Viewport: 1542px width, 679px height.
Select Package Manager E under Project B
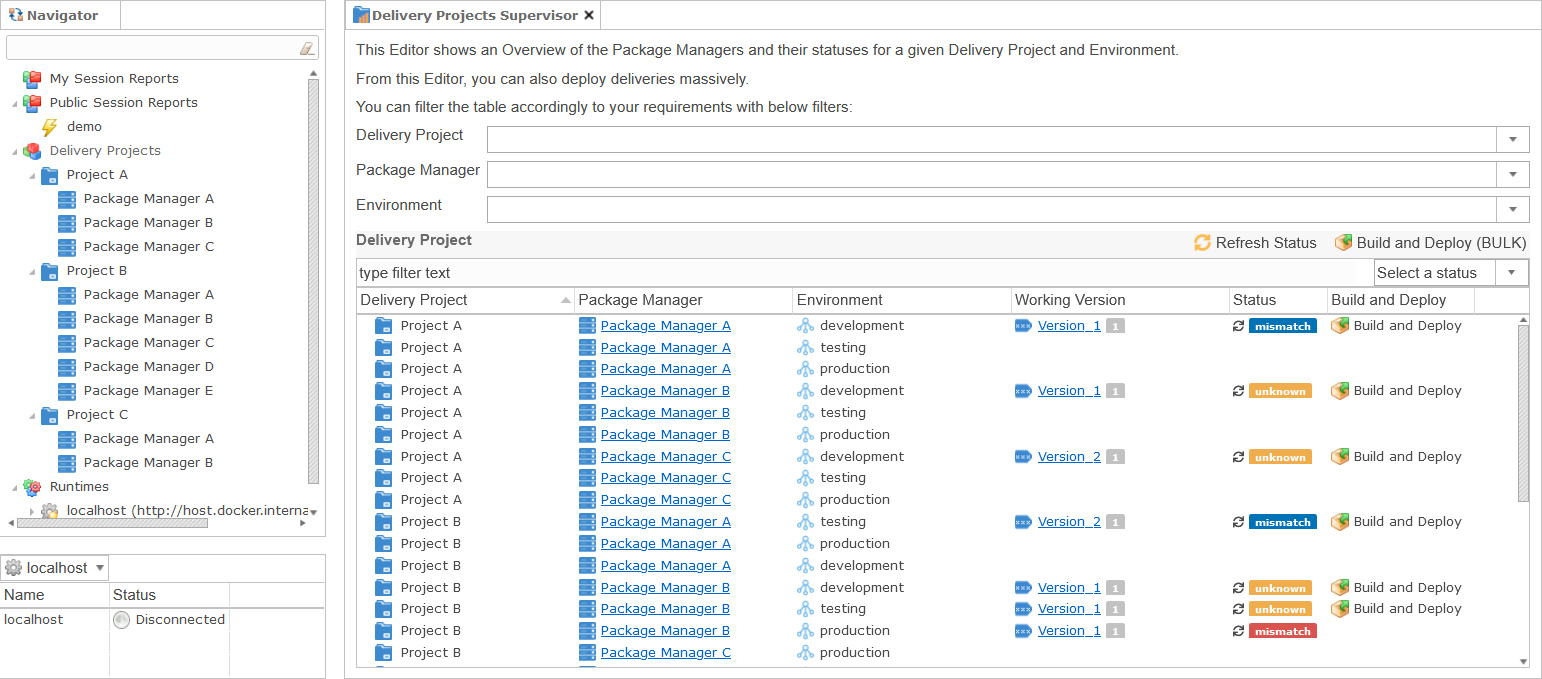point(148,391)
